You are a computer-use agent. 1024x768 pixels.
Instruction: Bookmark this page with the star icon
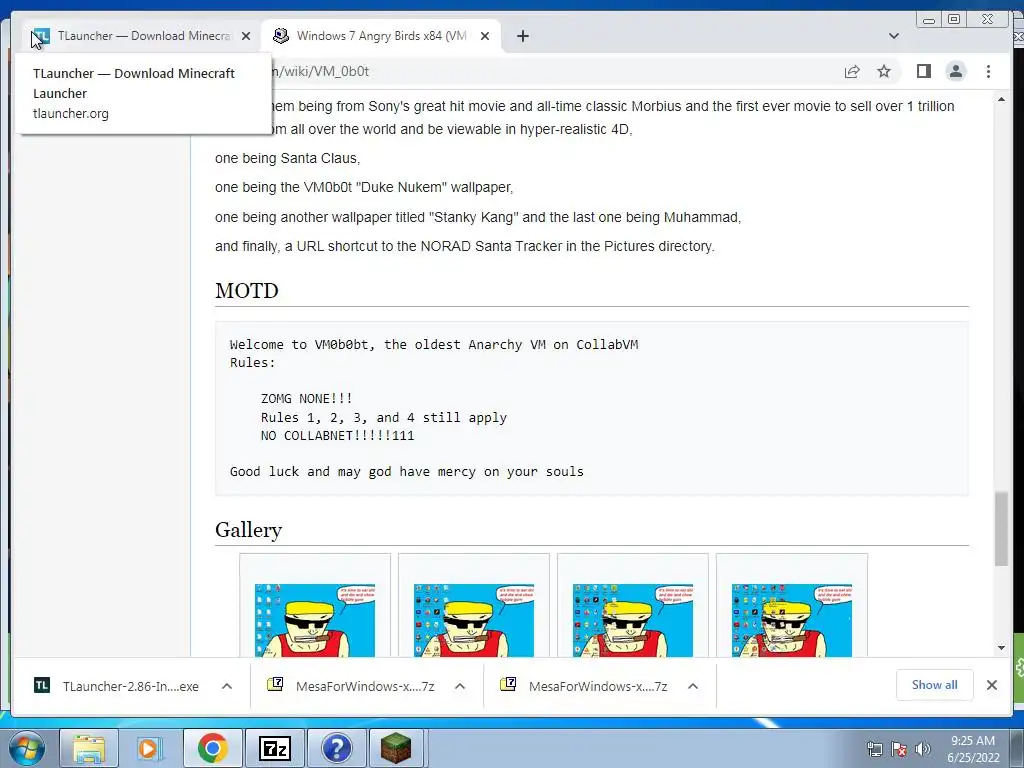click(x=884, y=71)
